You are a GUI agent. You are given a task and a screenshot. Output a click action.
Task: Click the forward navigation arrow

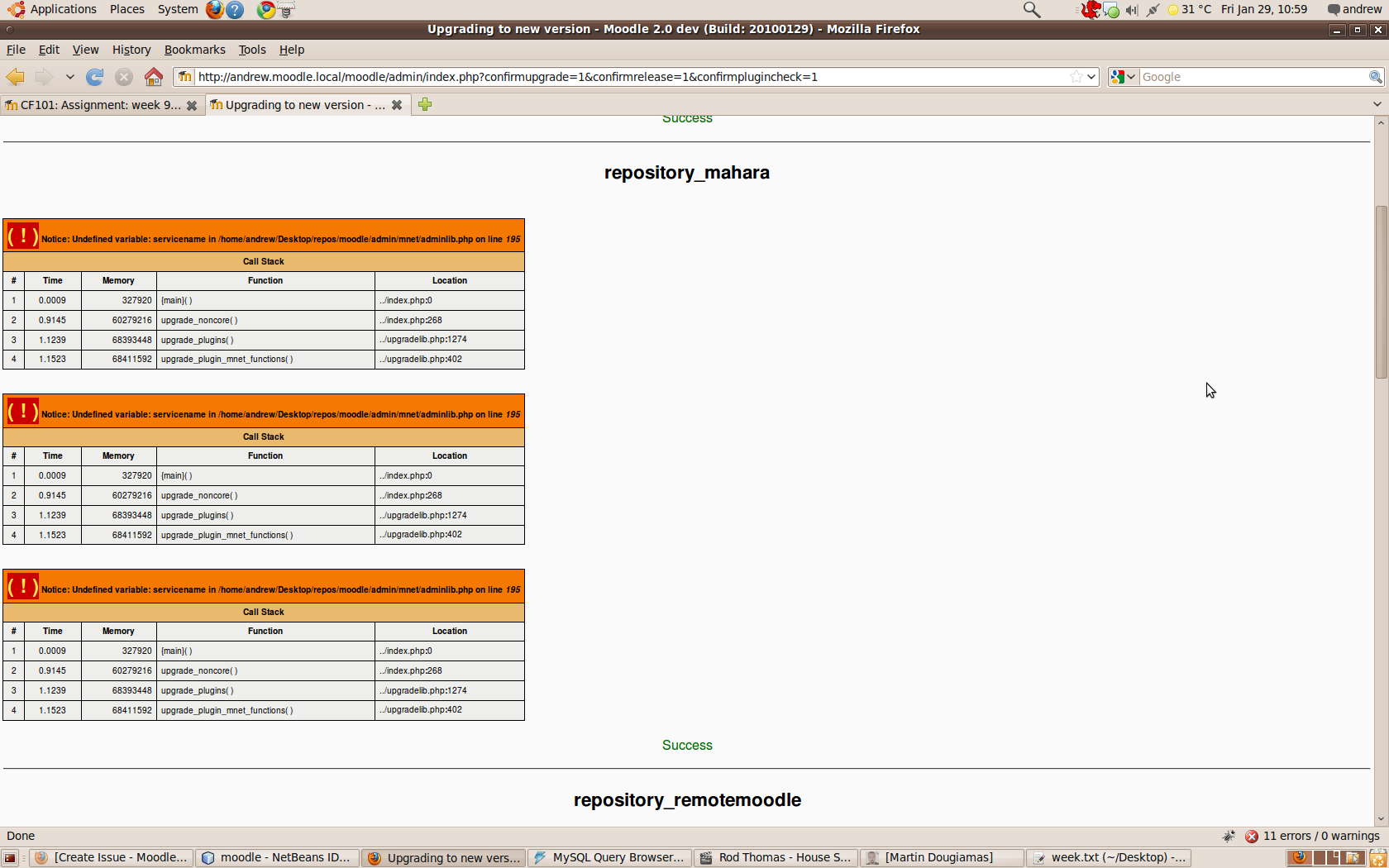click(44, 77)
